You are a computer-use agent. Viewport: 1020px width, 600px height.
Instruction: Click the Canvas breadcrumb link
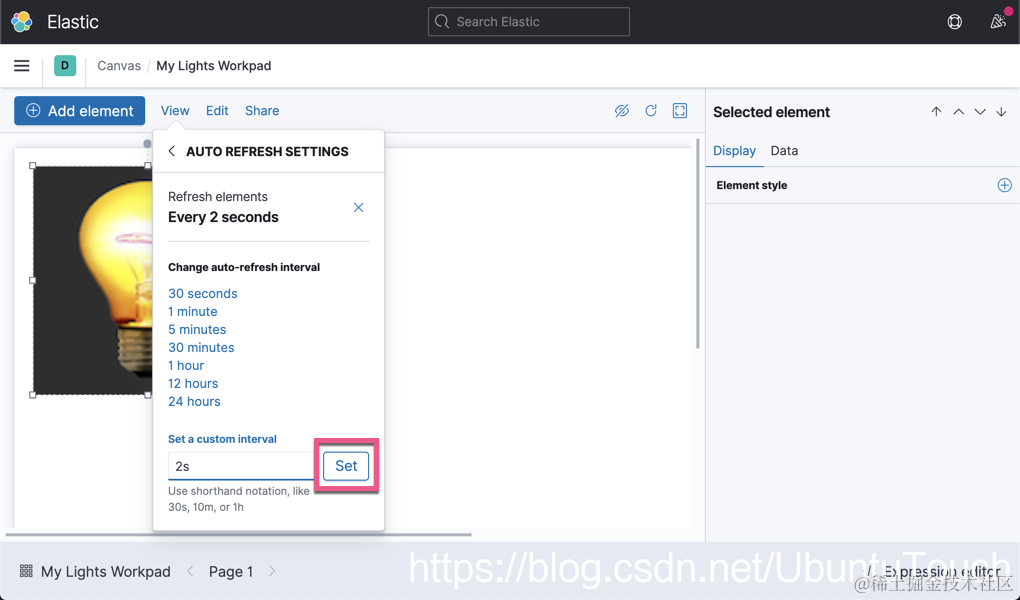(119, 66)
